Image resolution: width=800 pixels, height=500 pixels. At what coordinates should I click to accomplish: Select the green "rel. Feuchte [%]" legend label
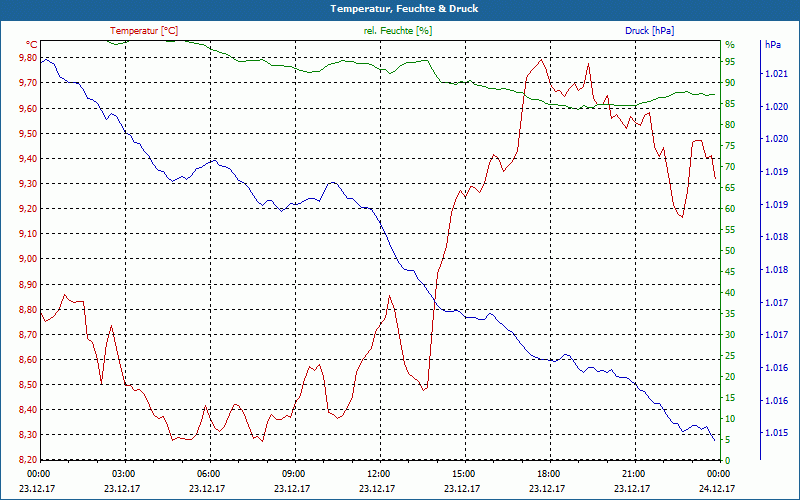(x=397, y=31)
